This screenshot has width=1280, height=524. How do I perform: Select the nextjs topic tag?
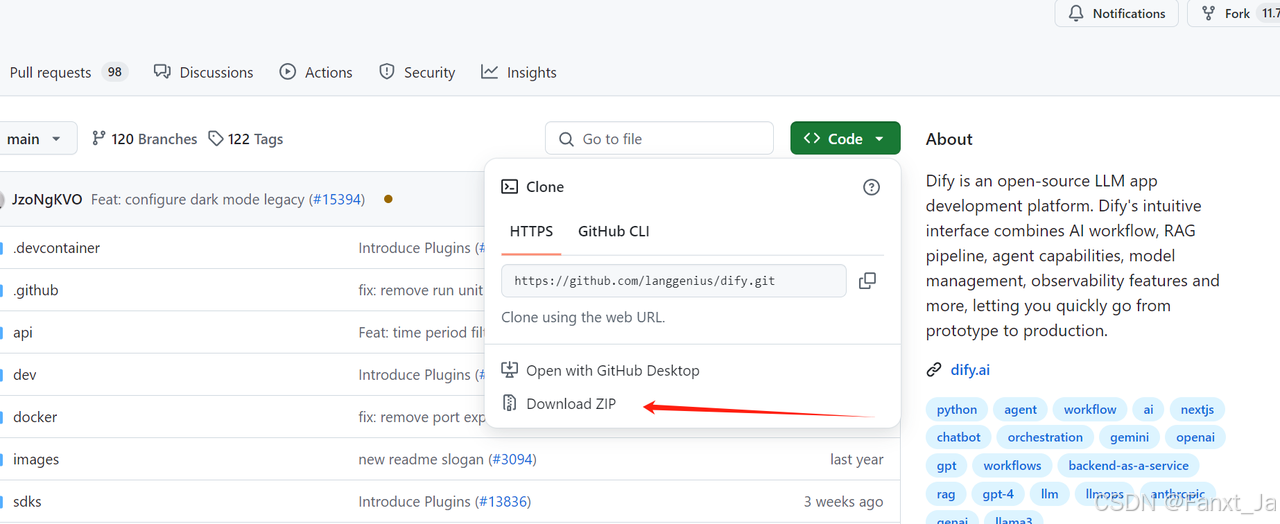[1197, 409]
